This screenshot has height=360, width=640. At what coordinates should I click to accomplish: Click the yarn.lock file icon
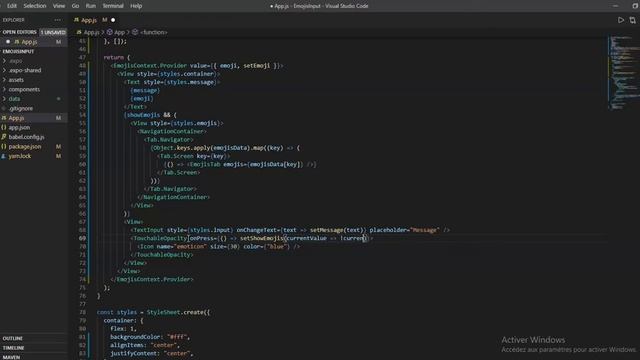coord(4,156)
